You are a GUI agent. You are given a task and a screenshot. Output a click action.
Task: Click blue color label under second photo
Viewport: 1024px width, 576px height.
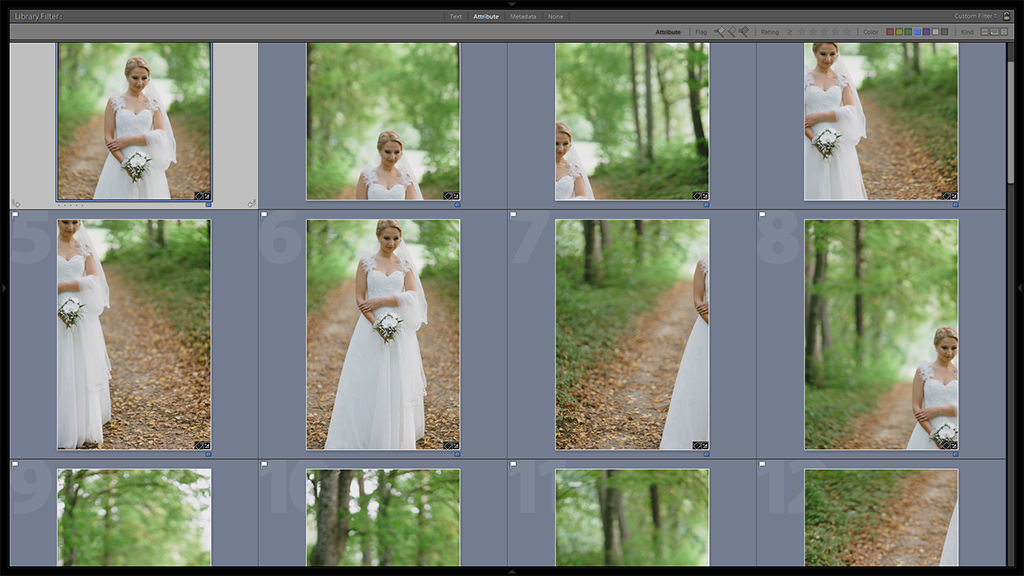tap(457, 204)
